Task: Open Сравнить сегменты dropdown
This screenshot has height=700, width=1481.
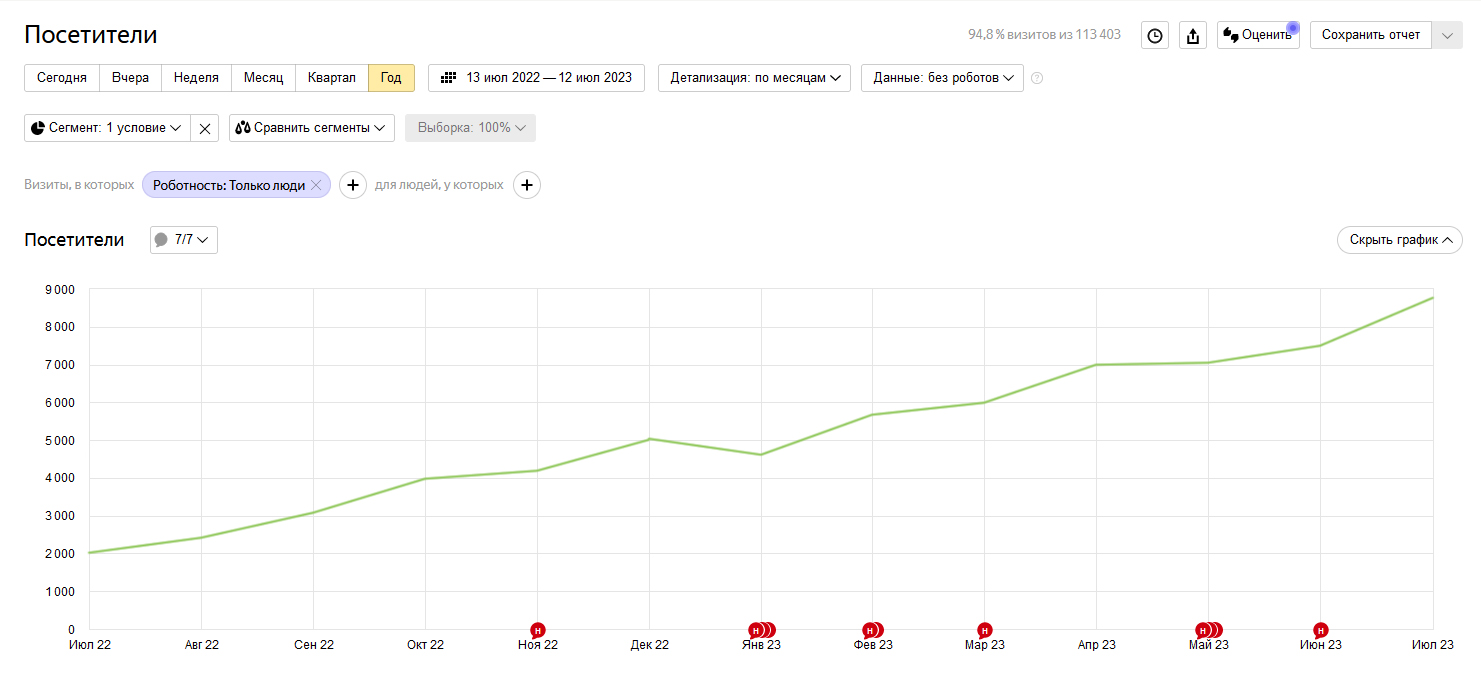Action: [x=312, y=128]
